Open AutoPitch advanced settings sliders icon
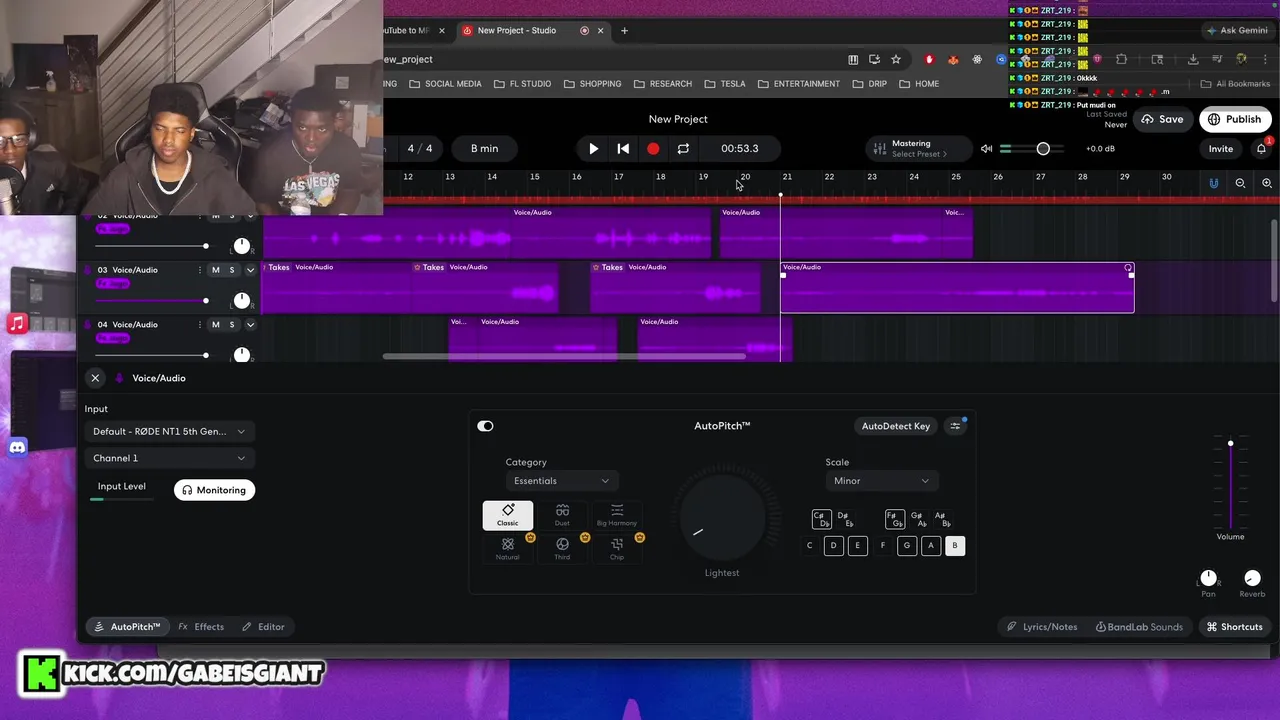1280x720 pixels. point(956,426)
